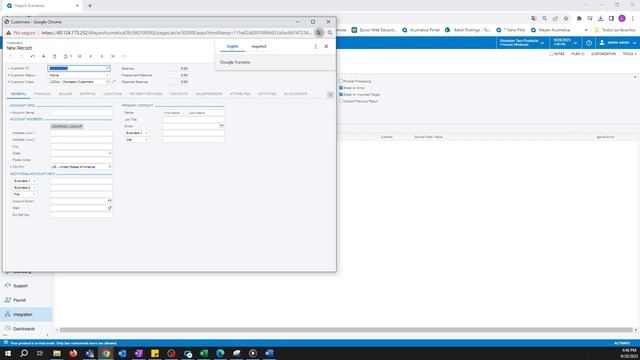Viewport: 640px width, 360px height.
Task: Open the Google Translate icon in background Chrome toolbar
Action: tap(533, 18)
